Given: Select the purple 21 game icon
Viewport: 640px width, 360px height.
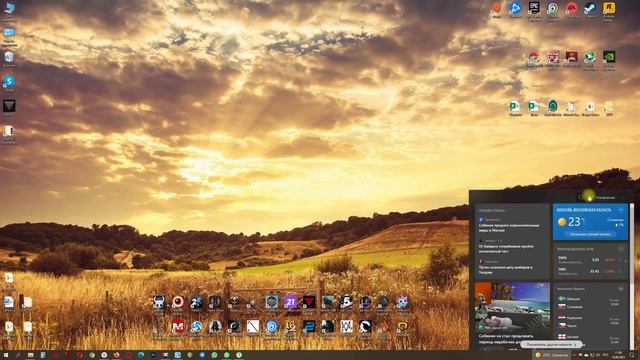Looking at the screenshot, I should [290, 302].
